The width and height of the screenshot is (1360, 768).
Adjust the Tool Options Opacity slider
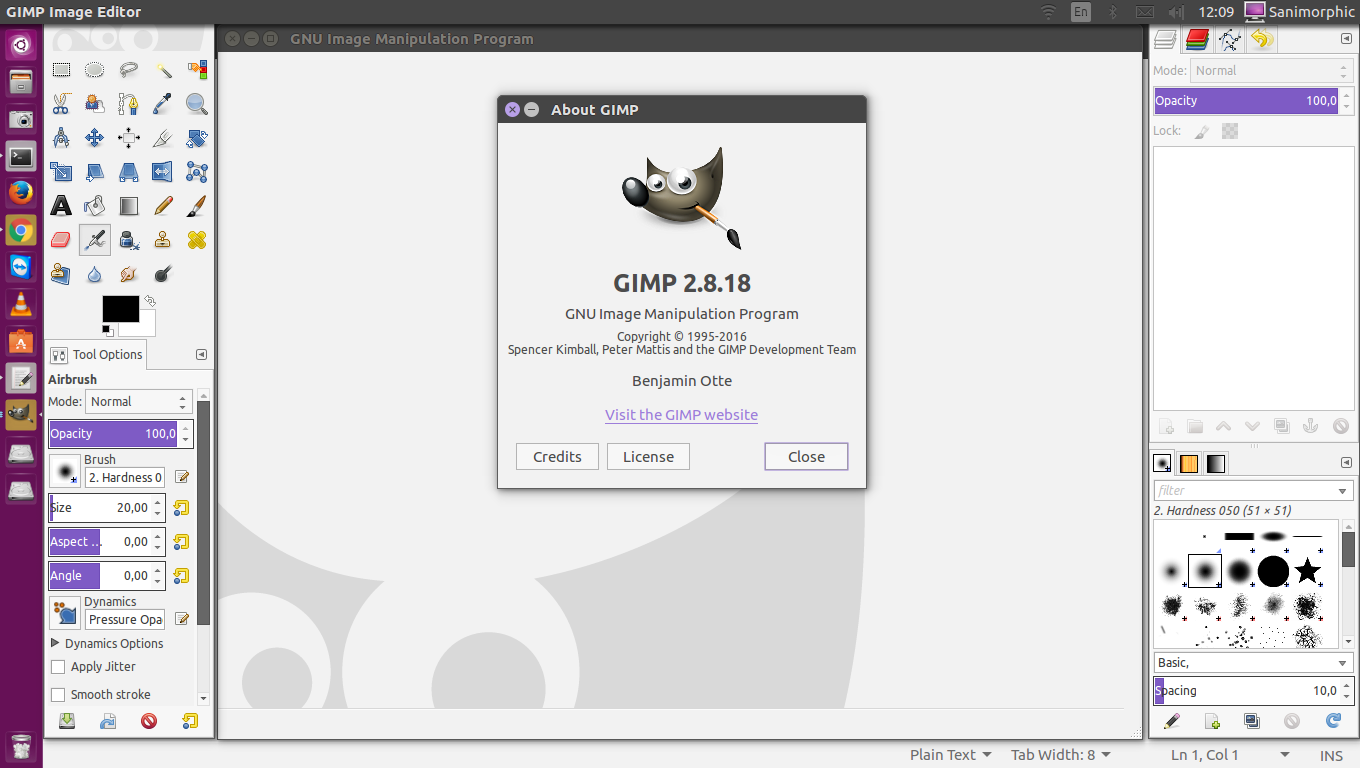coord(114,434)
